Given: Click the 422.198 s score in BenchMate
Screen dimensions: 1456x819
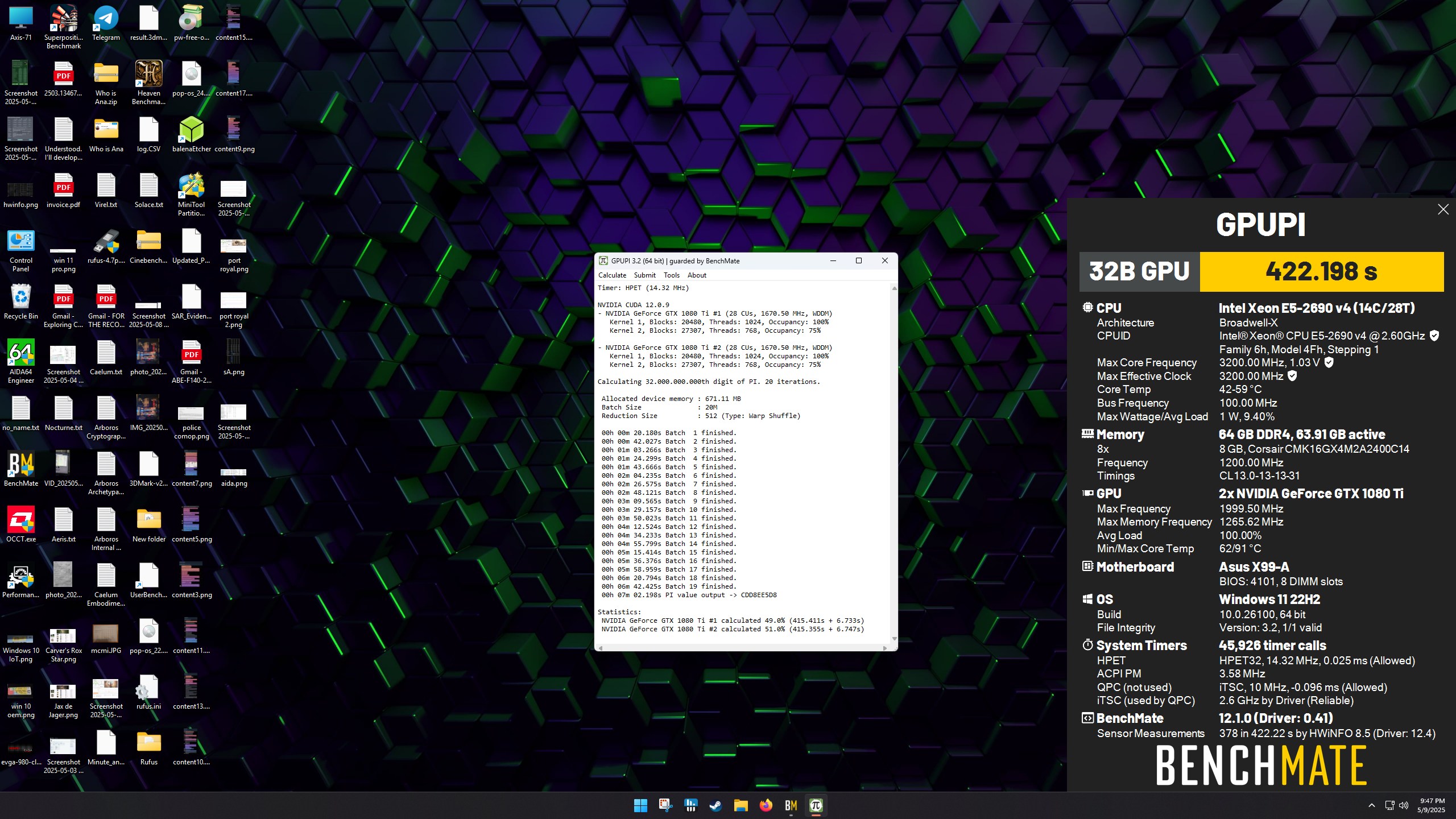Looking at the screenshot, I should (x=1321, y=271).
